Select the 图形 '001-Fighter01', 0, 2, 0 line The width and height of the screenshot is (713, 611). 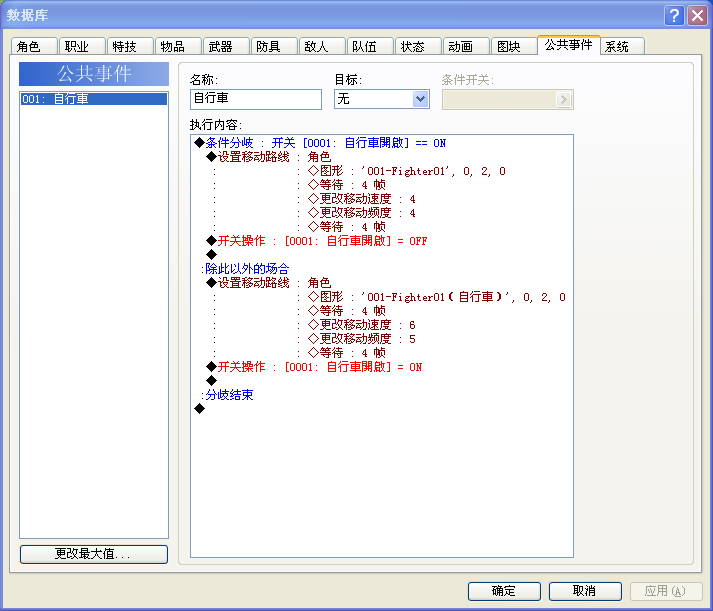click(x=407, y=171)
